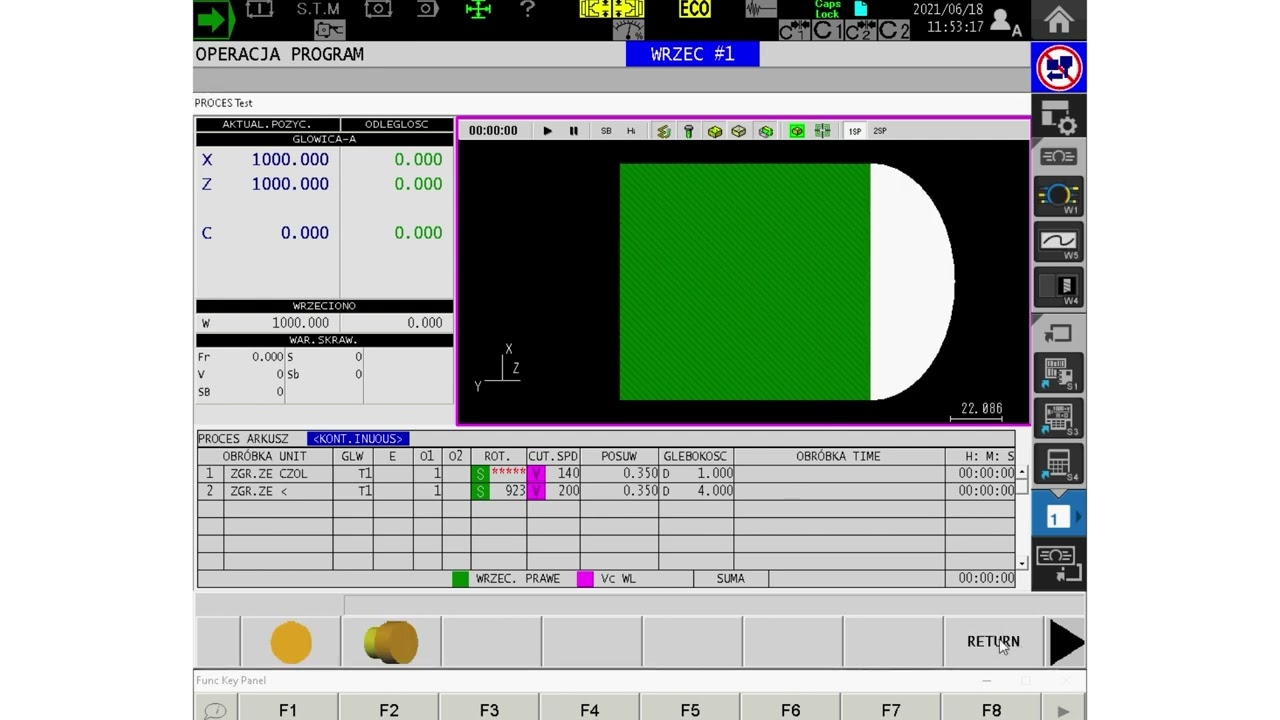Click the F-key panel next arrow
The image size is (1280, 720).
(x=1063, y=711)
